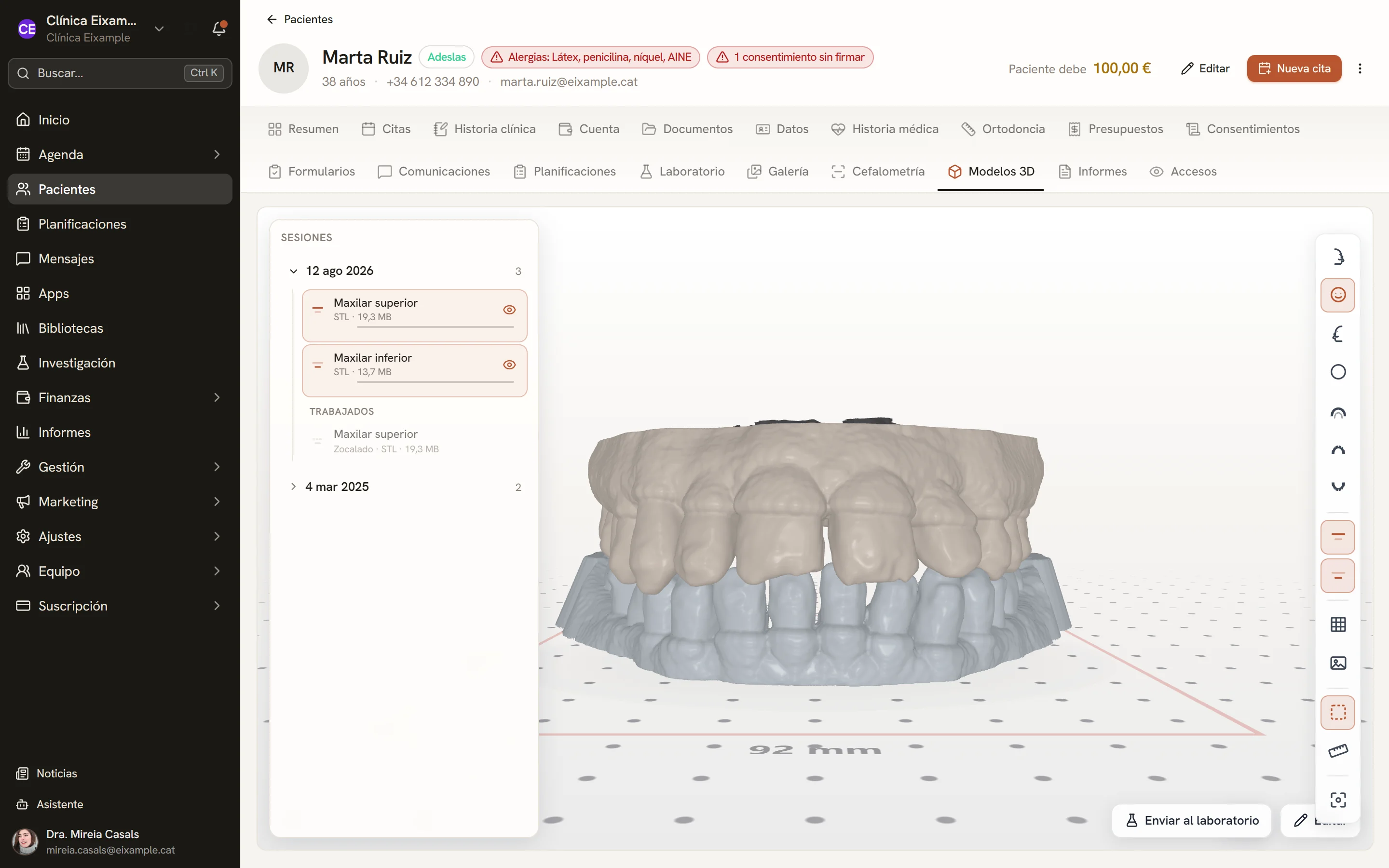This screenshot has width=1389, height=868.
Task: Expand the 4 mar 2025 session
Action: click(293, 487)
